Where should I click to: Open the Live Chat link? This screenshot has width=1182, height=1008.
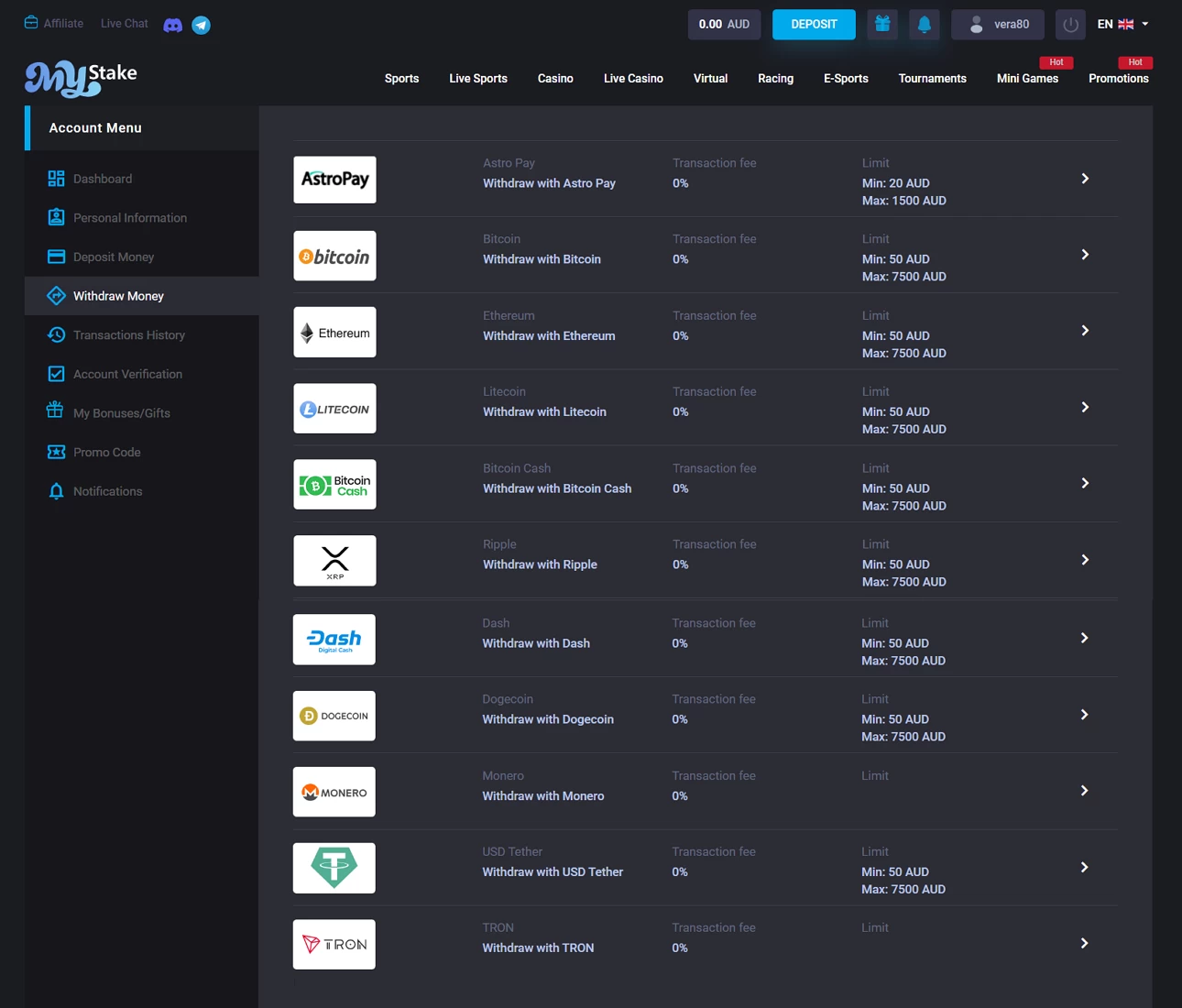pos(124,23)
